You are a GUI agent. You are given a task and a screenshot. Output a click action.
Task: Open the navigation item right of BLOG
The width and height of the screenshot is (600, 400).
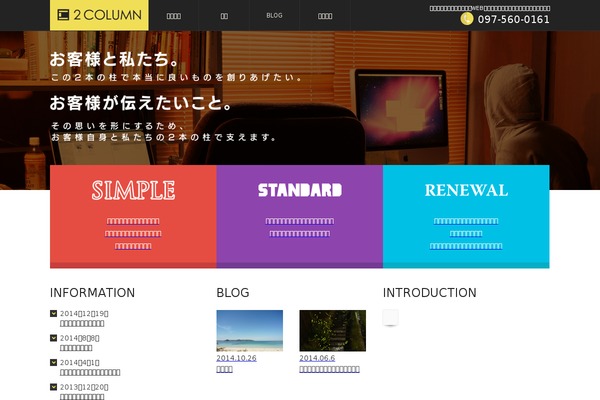click(x=325, y=15)
